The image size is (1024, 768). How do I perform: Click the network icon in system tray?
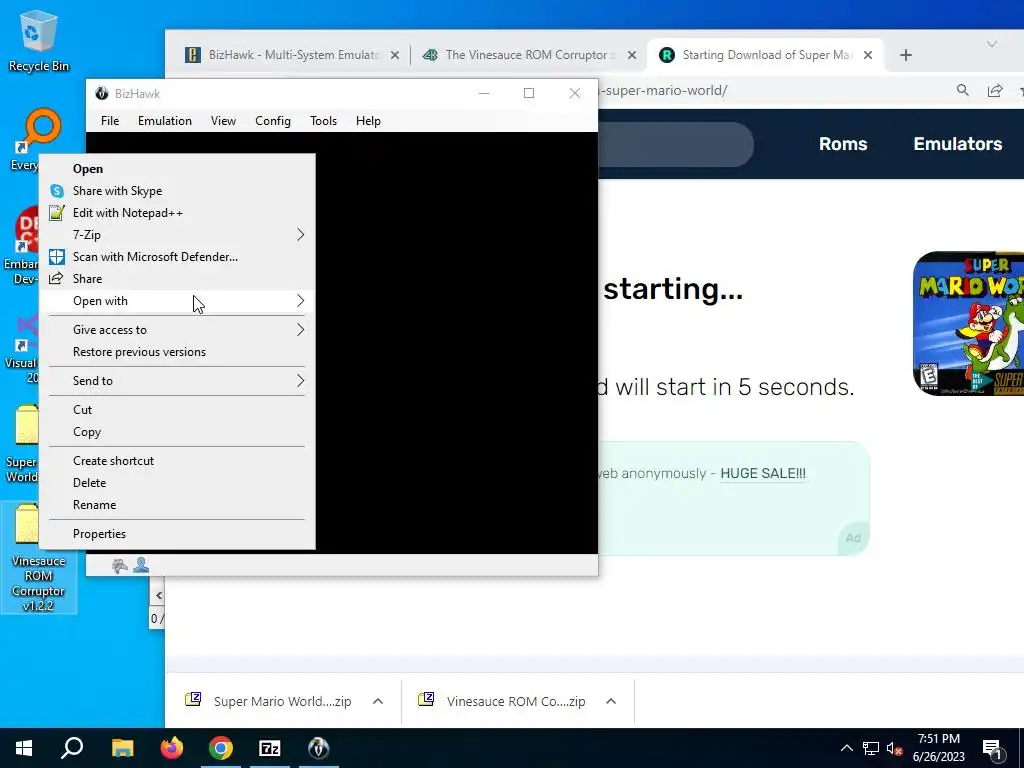tap(871, 749)
